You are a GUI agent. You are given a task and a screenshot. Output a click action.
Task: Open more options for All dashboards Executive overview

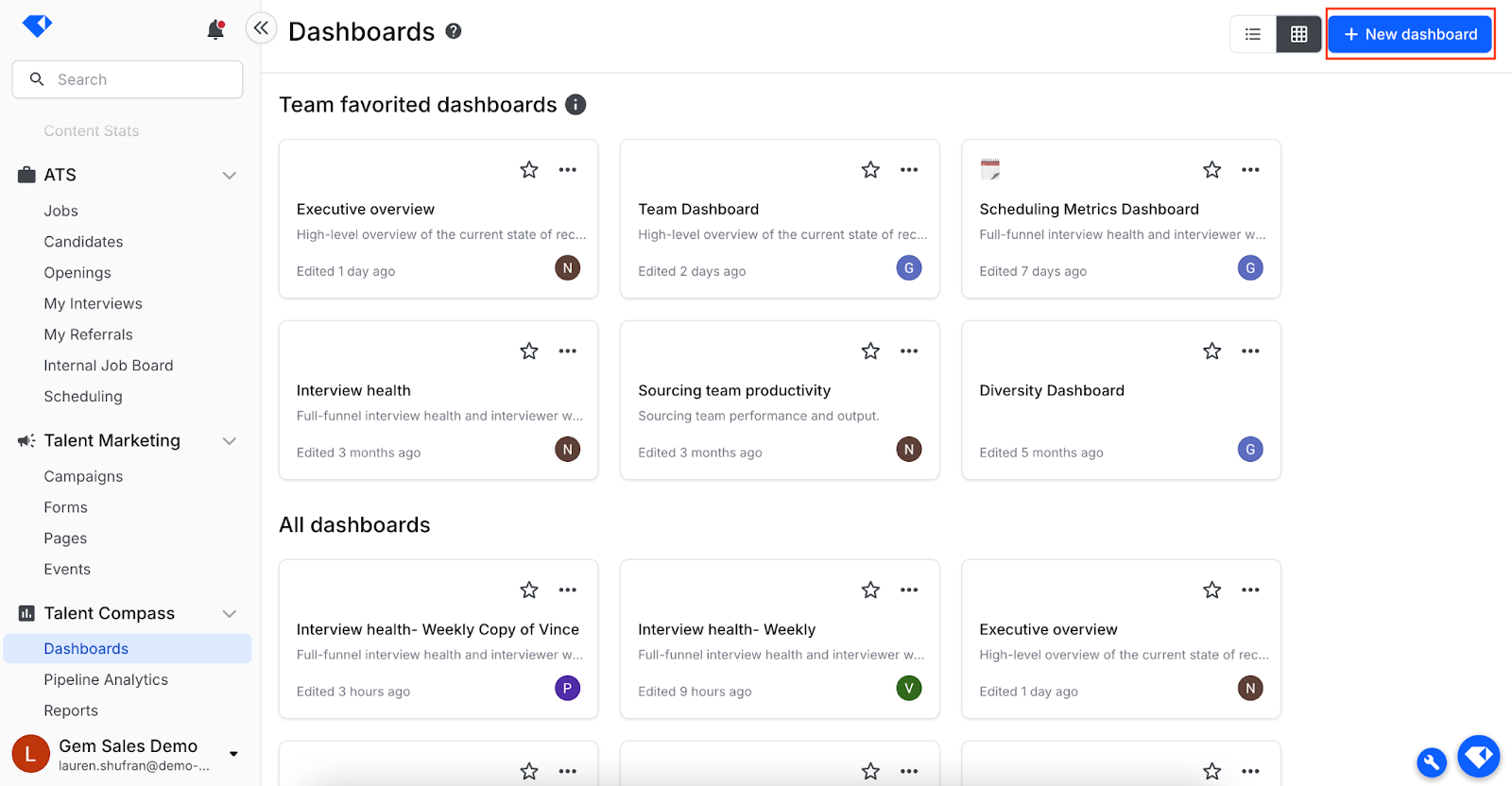pyautogui.click(x=1251, y=590)
